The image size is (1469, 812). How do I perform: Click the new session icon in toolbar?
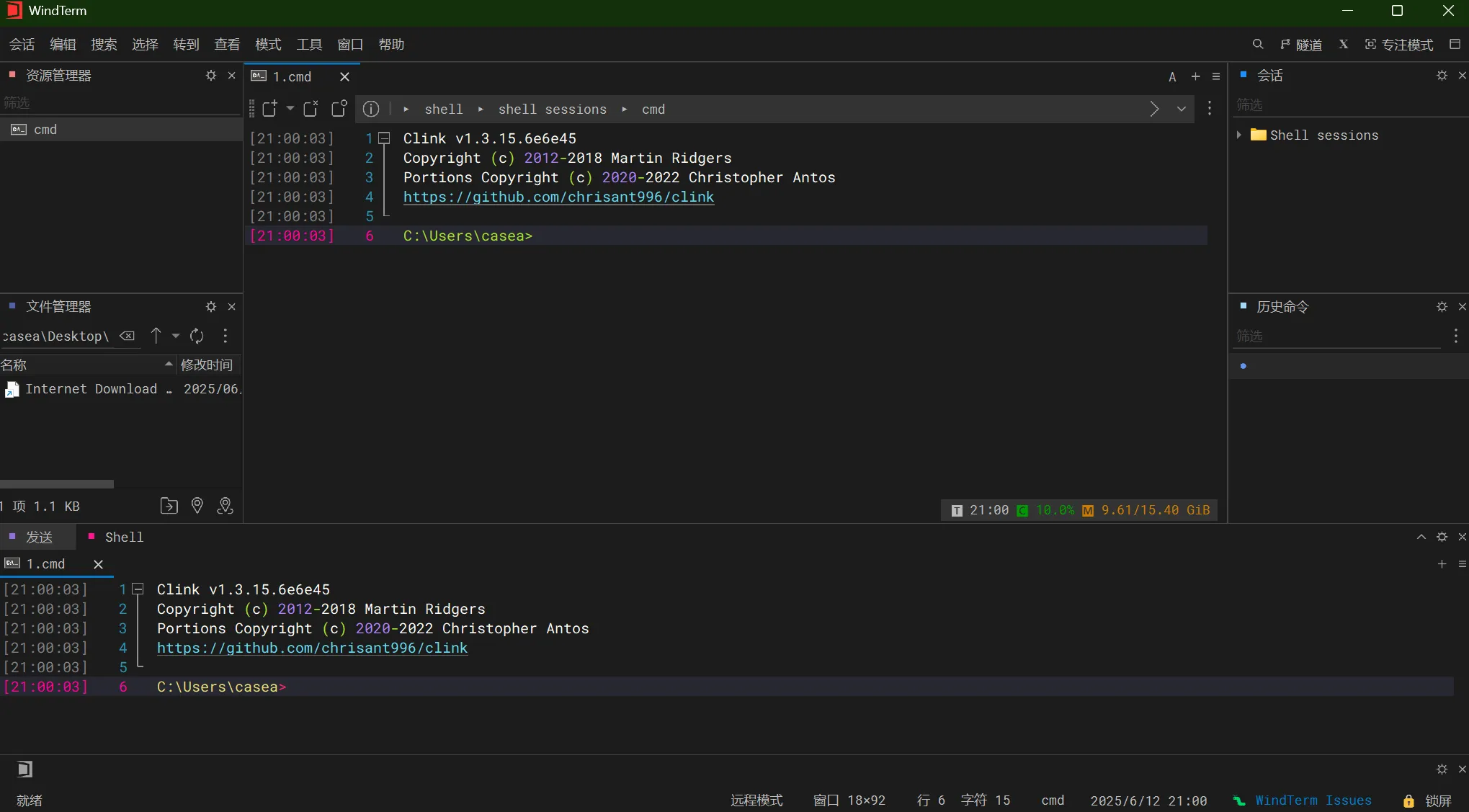[x=269, y=109]
